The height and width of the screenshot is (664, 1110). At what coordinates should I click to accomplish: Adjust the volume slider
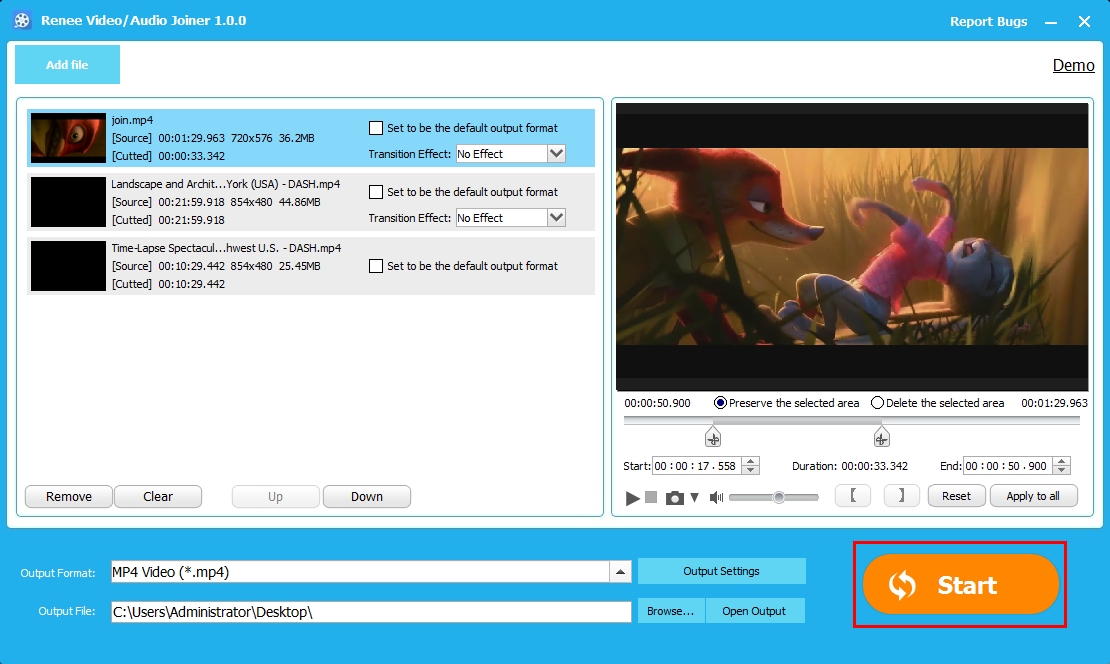(x=778, y=497)
